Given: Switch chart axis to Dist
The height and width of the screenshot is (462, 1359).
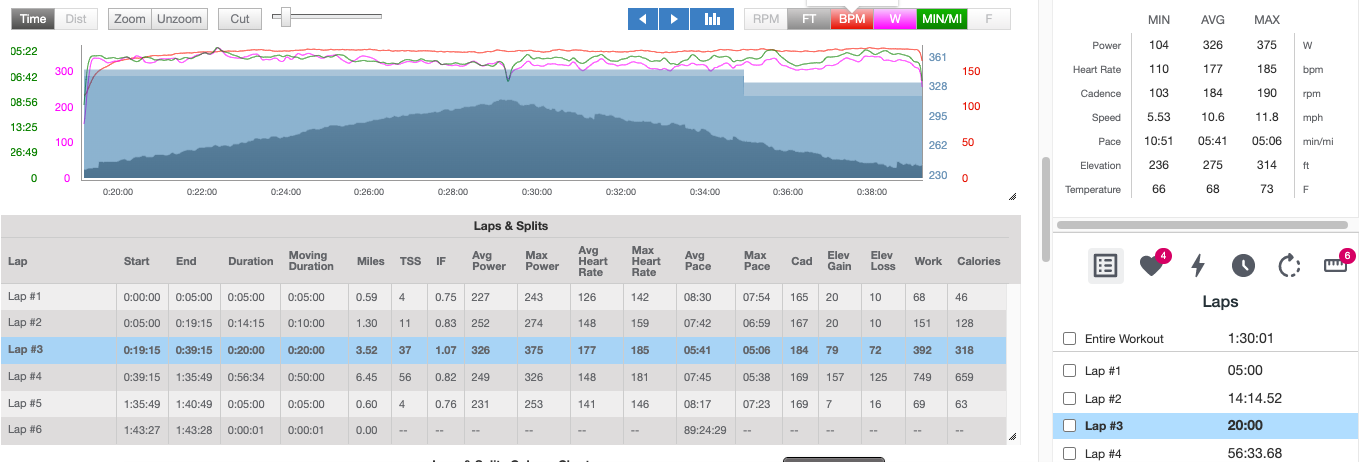Looking at the screenshot, I should tap(76, 19).
